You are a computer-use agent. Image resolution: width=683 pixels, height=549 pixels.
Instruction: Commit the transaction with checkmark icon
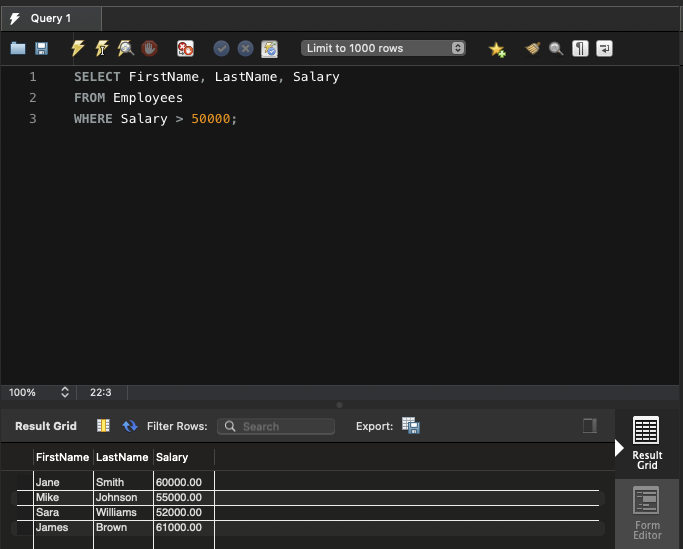[222, 48]
